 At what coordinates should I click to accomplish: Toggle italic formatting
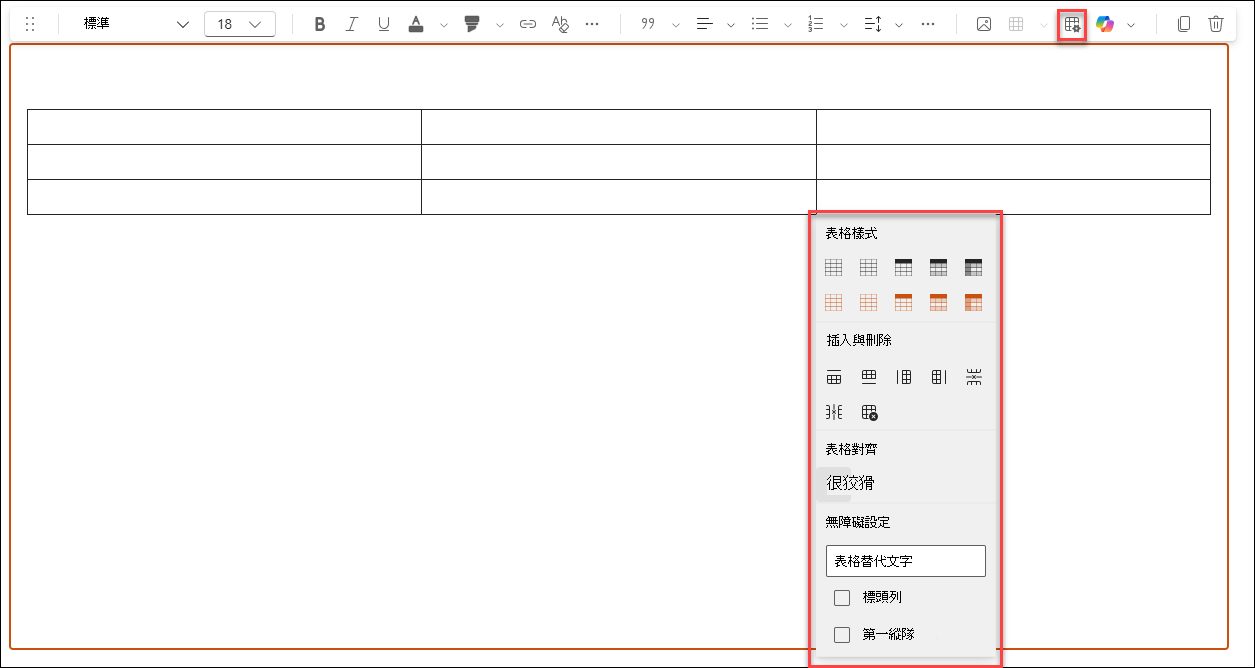pyautogui.click(x=351, y=25)
